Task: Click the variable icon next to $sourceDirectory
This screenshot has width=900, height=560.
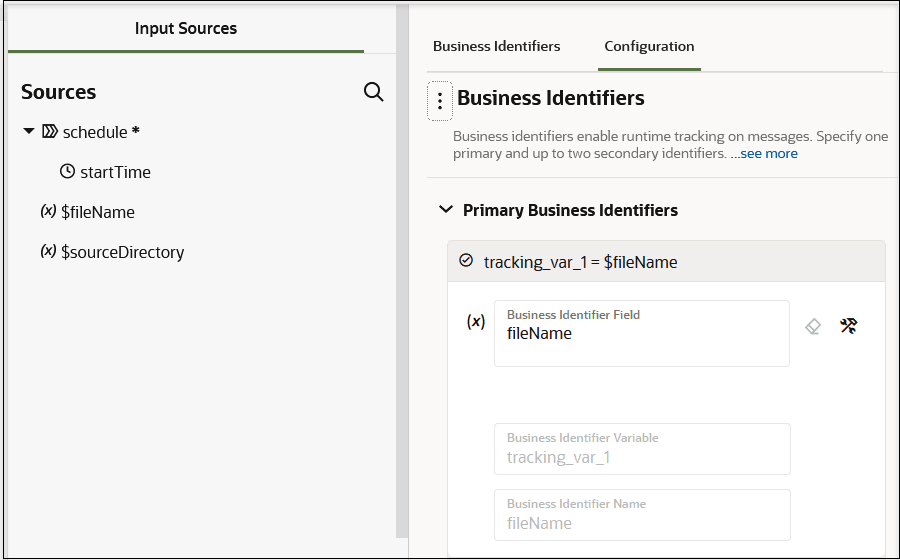Action: click(x=48, y=252)
